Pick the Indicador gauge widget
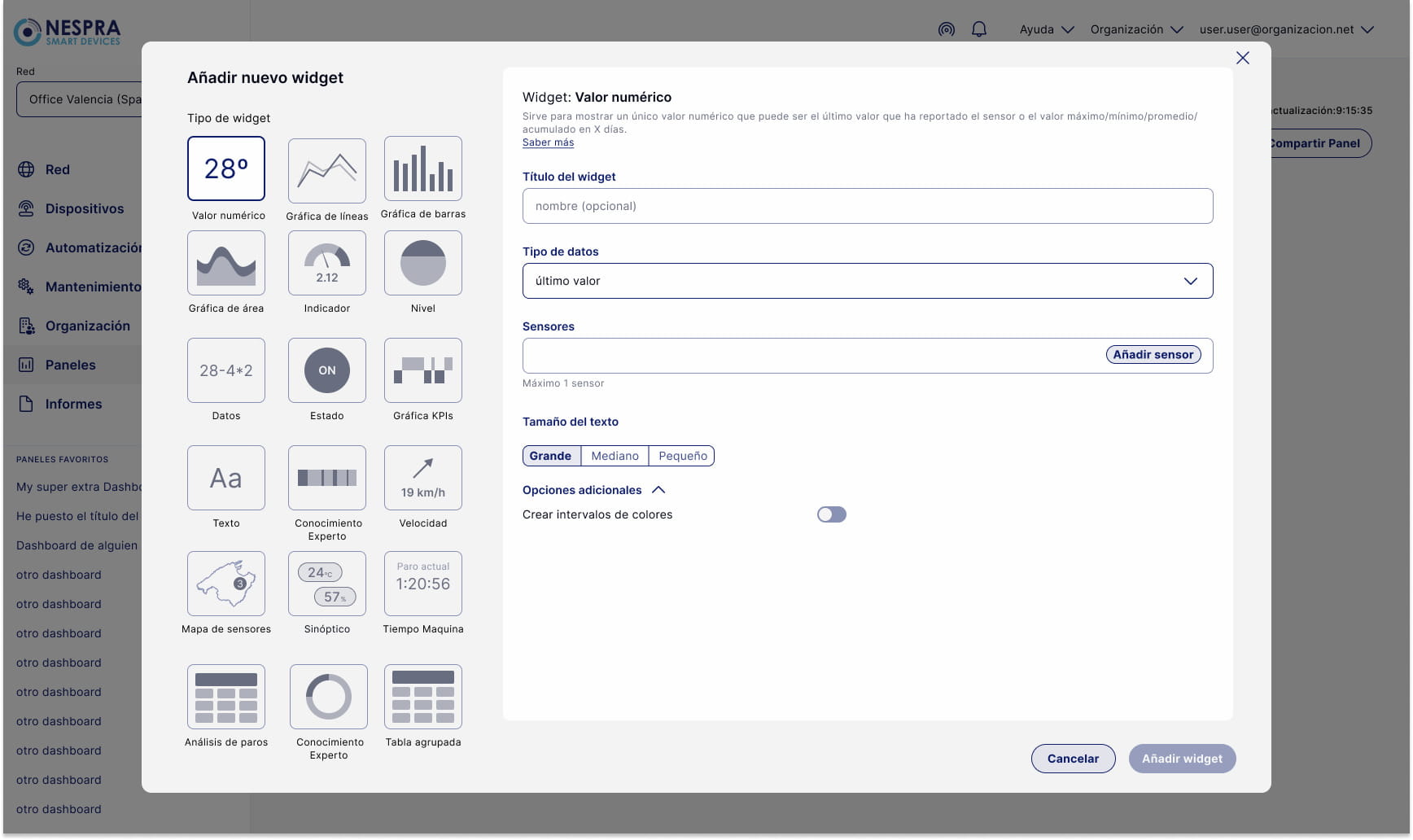The height and width of the screenshot is (840, 1413). click(x=326, y=263)
